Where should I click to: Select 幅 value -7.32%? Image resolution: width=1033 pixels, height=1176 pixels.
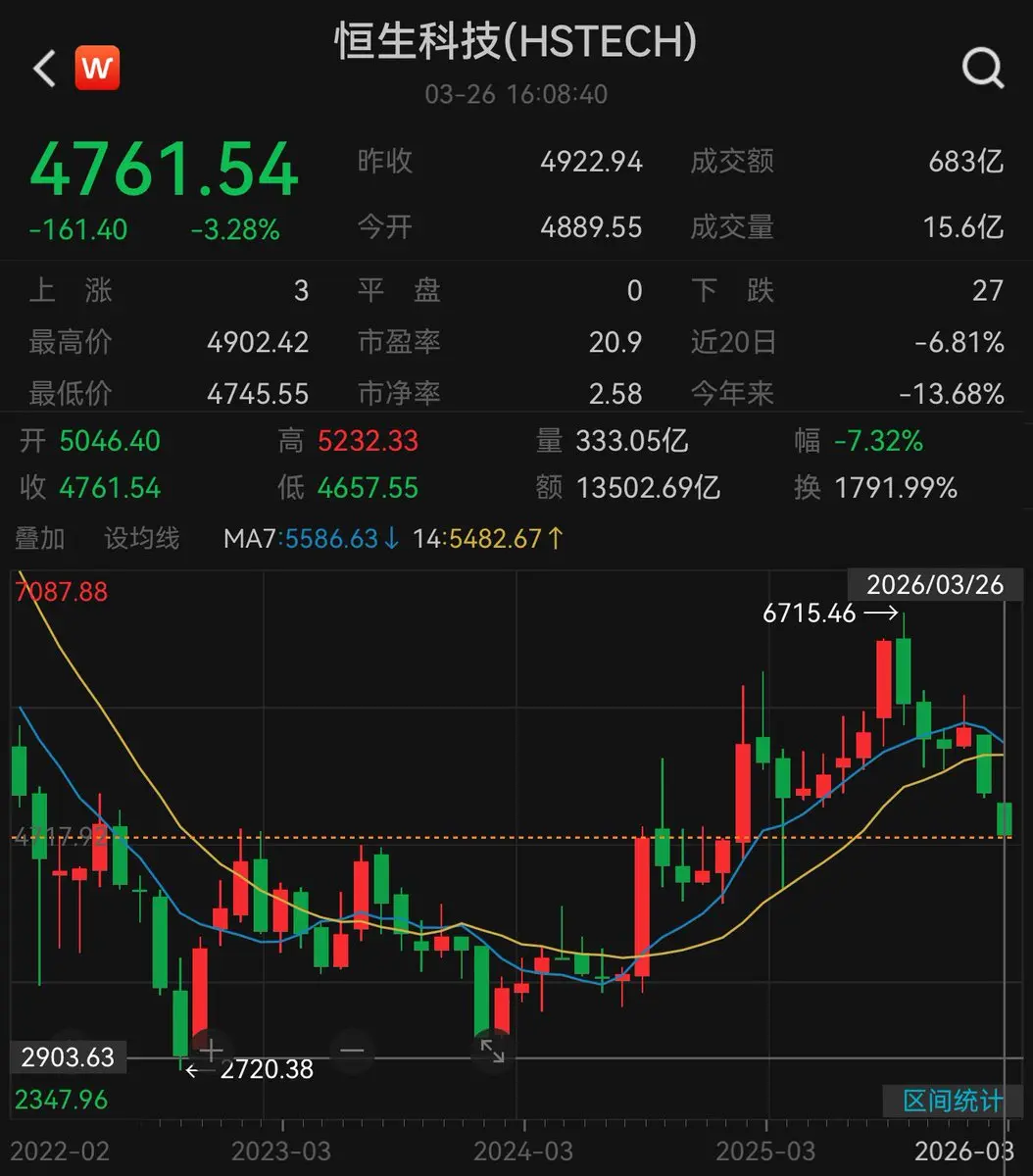pyautogui.click(x=878, y=441)
